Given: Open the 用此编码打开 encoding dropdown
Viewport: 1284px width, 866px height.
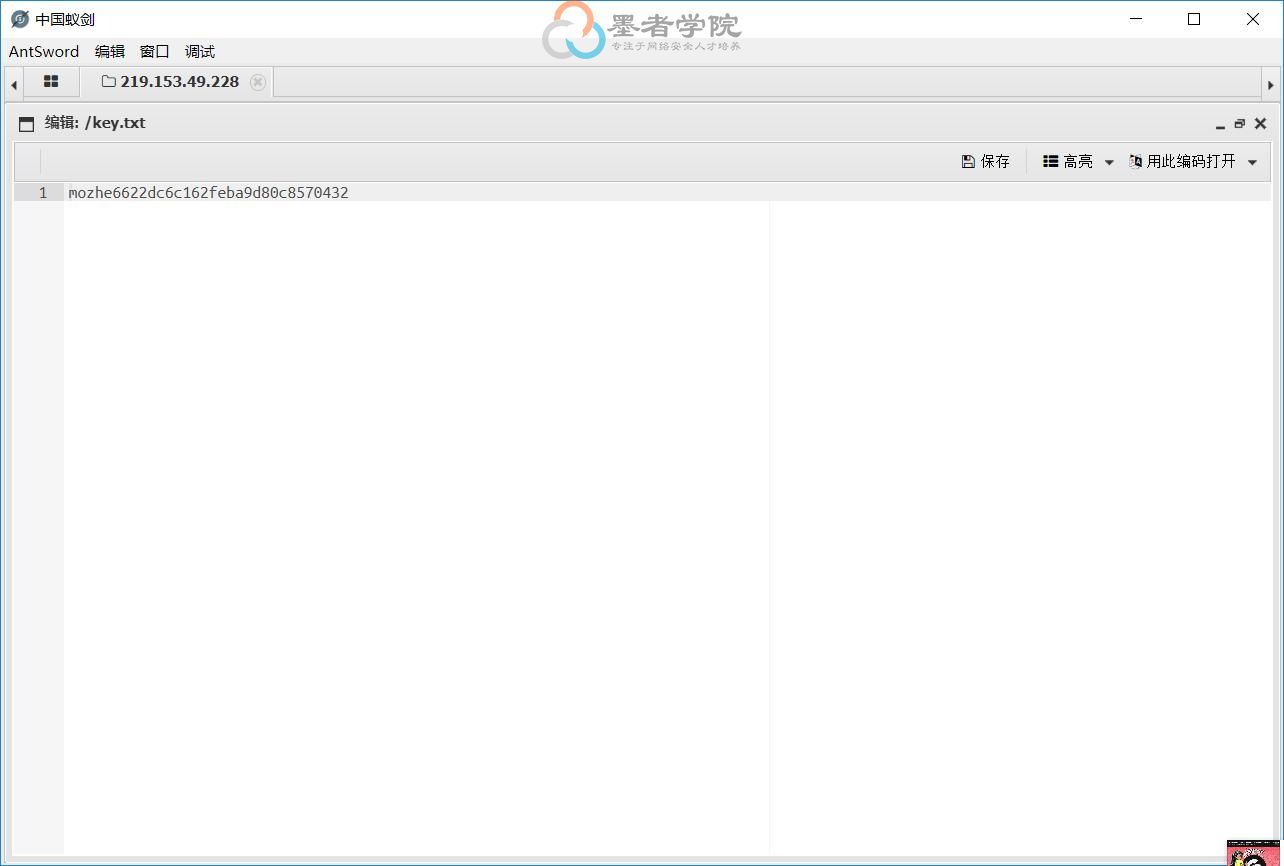Looking at the screenshot, I should coord(1193,161).
